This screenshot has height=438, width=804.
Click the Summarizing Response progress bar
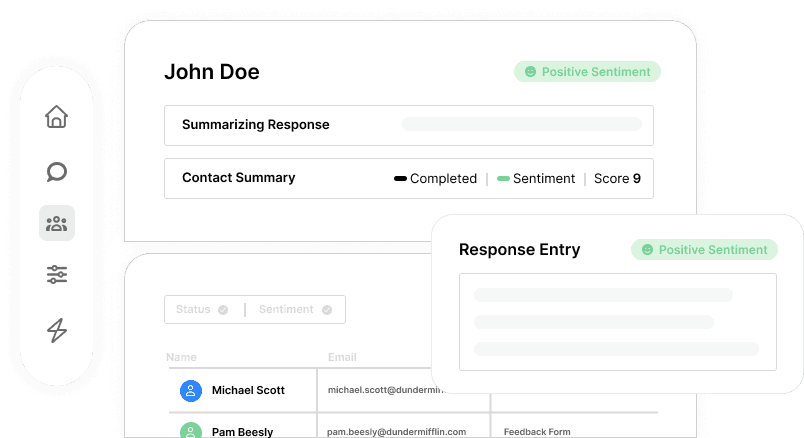pyautogui.click(x=521, y=125)
